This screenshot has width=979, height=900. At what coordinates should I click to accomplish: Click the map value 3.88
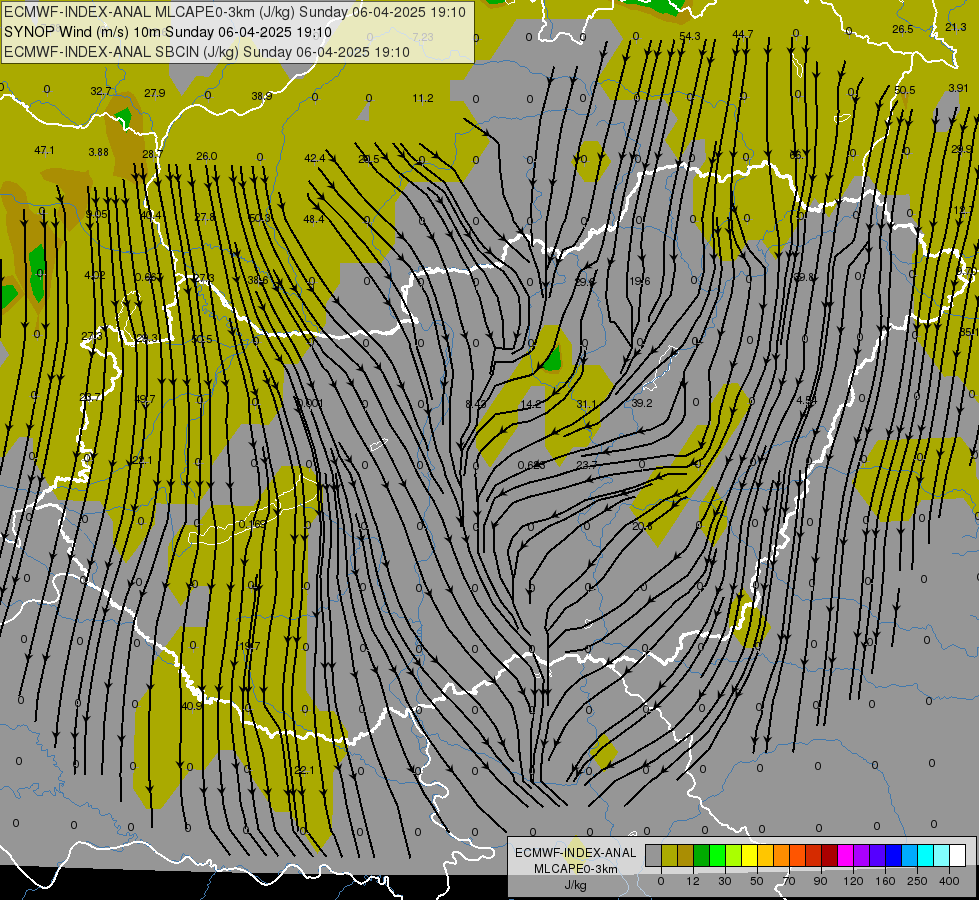[99, 152]
